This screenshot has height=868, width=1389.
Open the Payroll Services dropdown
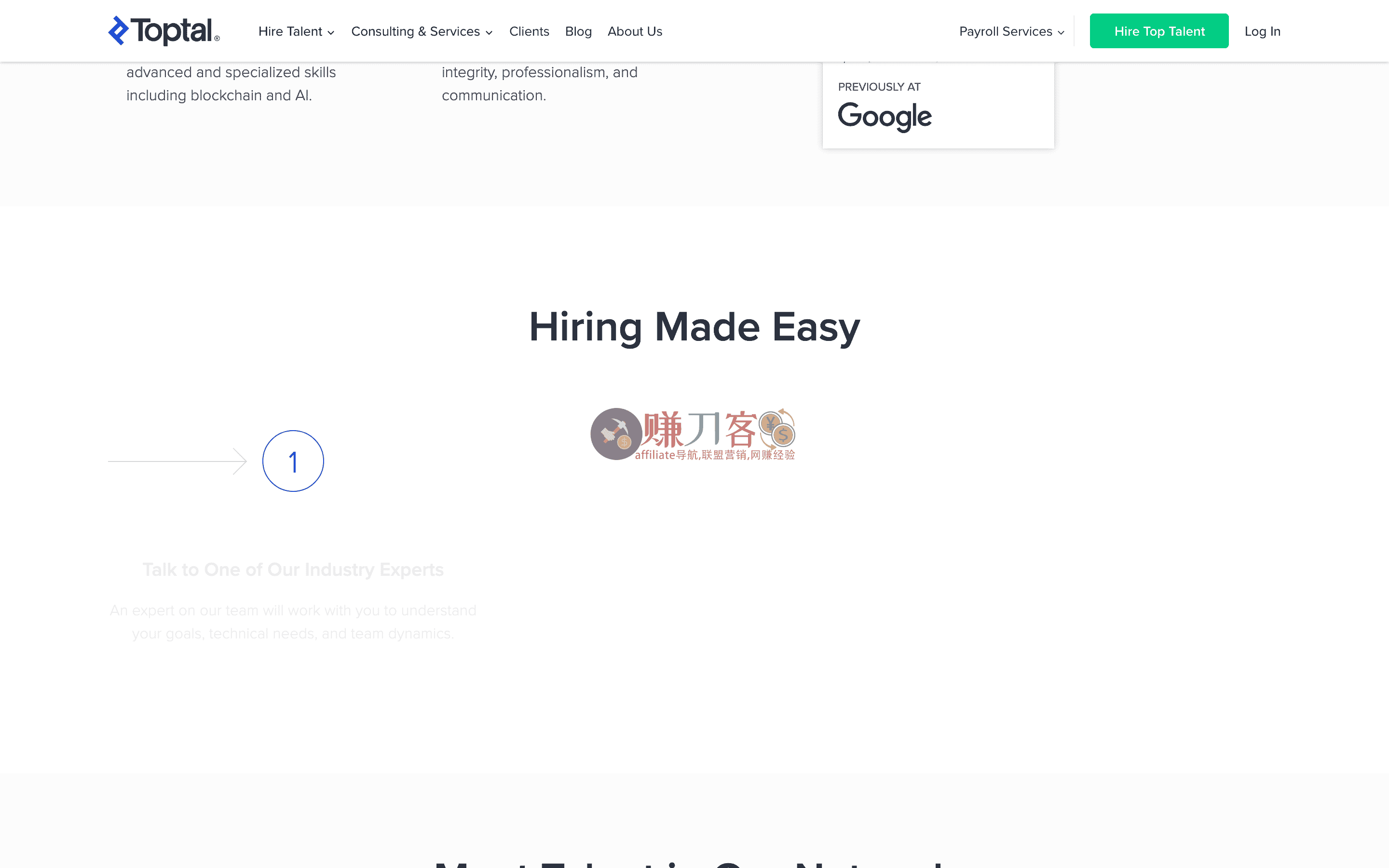(1009, 31)
